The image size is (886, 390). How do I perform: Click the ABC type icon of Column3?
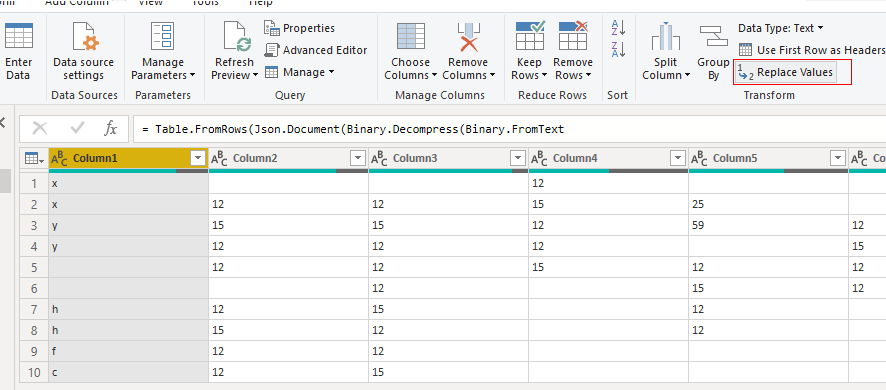click(x=379, y=159)
